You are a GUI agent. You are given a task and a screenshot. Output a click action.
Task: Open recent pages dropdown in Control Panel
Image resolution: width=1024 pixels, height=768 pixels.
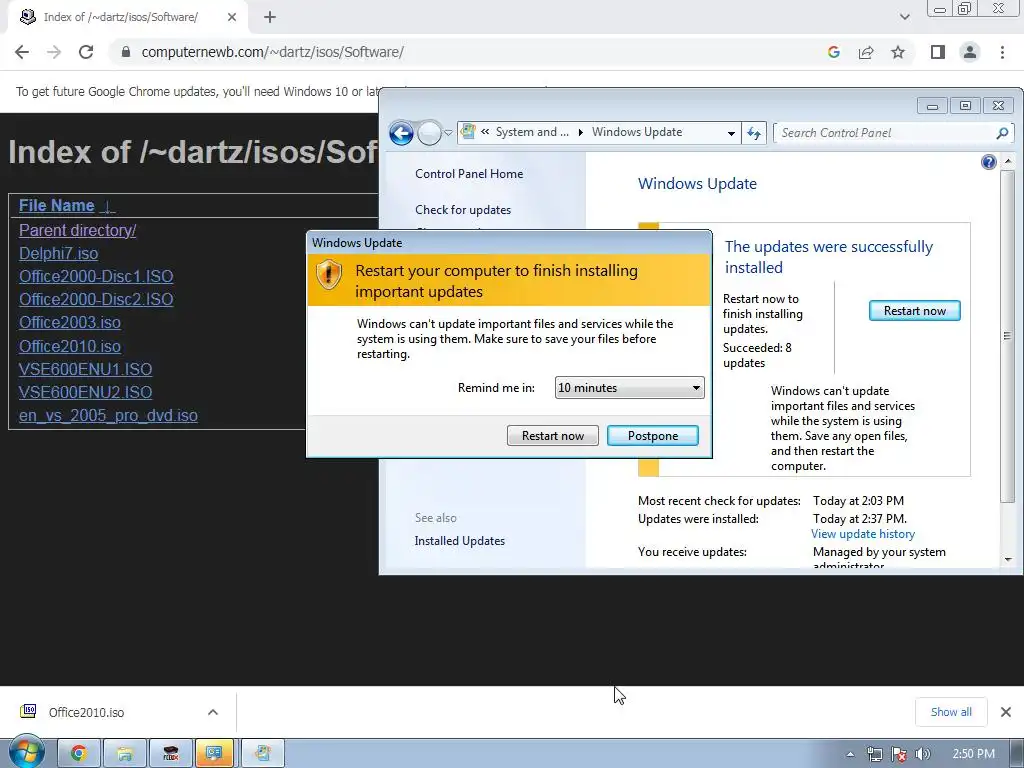tap(448, 133)
